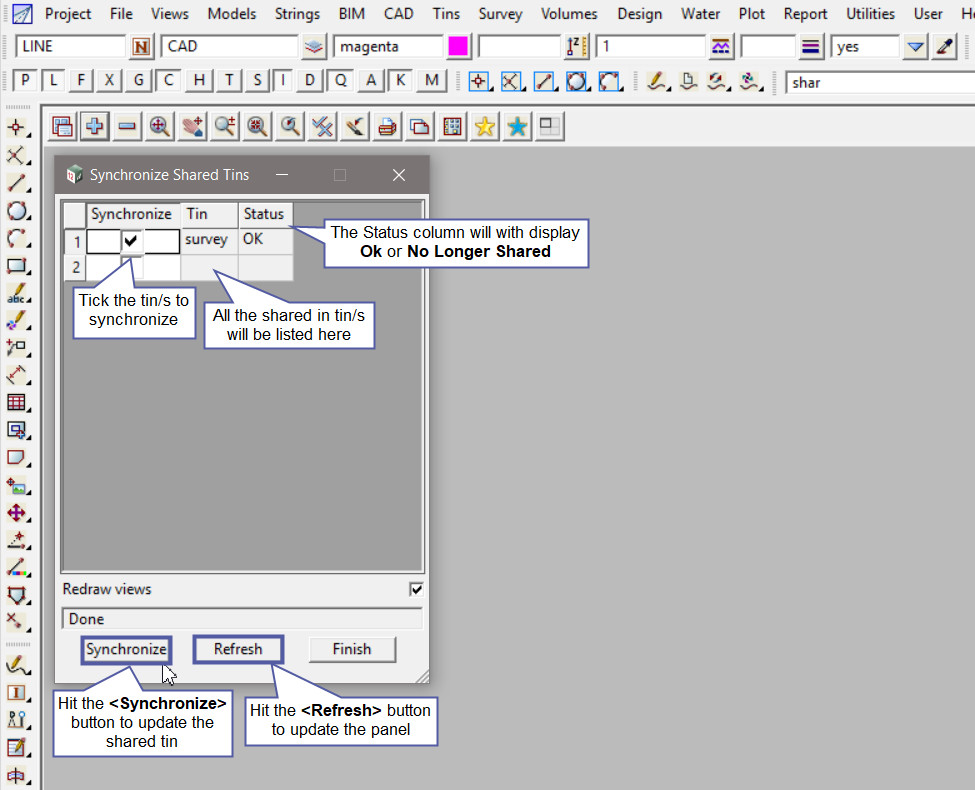
Task: Untick Synchronize checkbox for survey tin
Action: (x=132, y=241)
